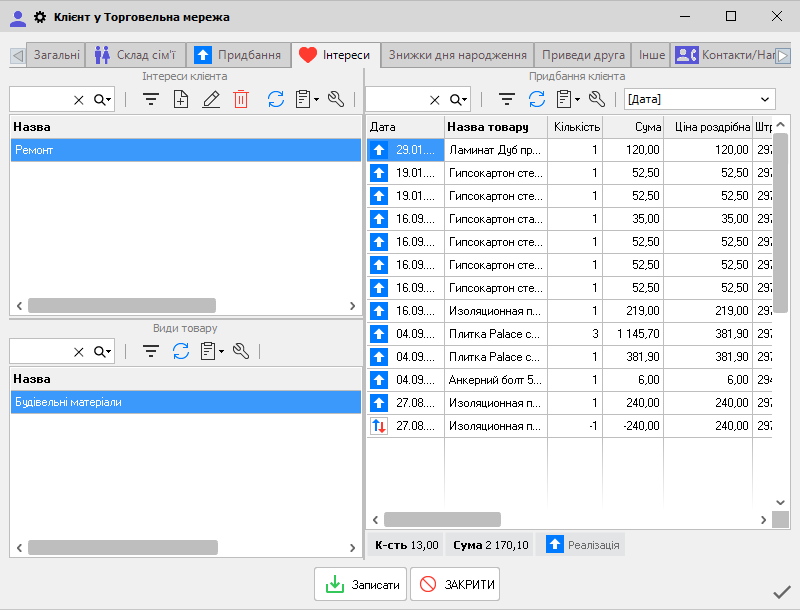The image size is (800, 610).
Task: Click the Записати button
Action: 360,585
